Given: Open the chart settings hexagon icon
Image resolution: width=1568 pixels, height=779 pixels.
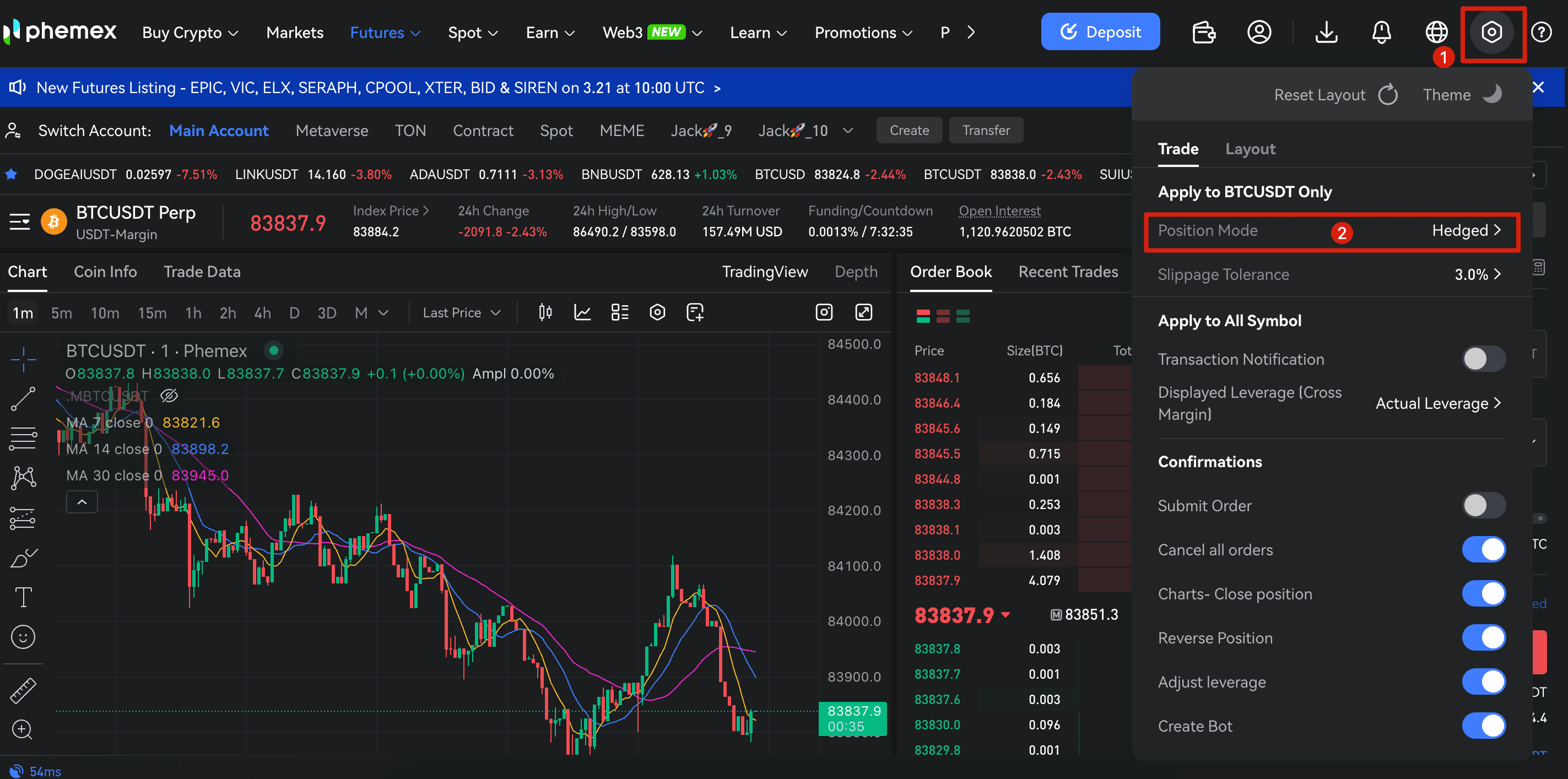Looking at the screenshot, I should (x=657, y=312).
